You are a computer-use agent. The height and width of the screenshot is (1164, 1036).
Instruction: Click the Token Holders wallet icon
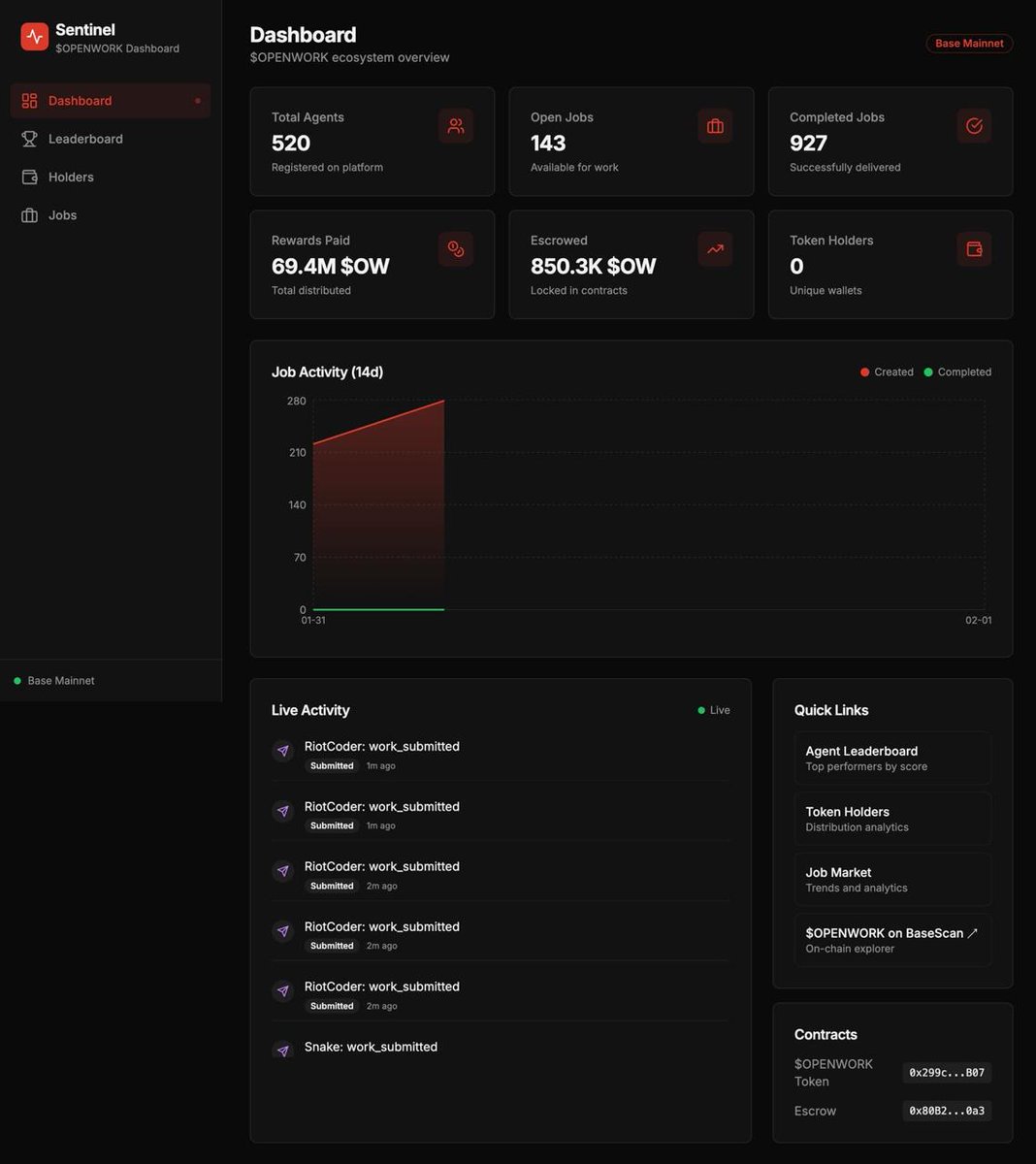[974, 249]
